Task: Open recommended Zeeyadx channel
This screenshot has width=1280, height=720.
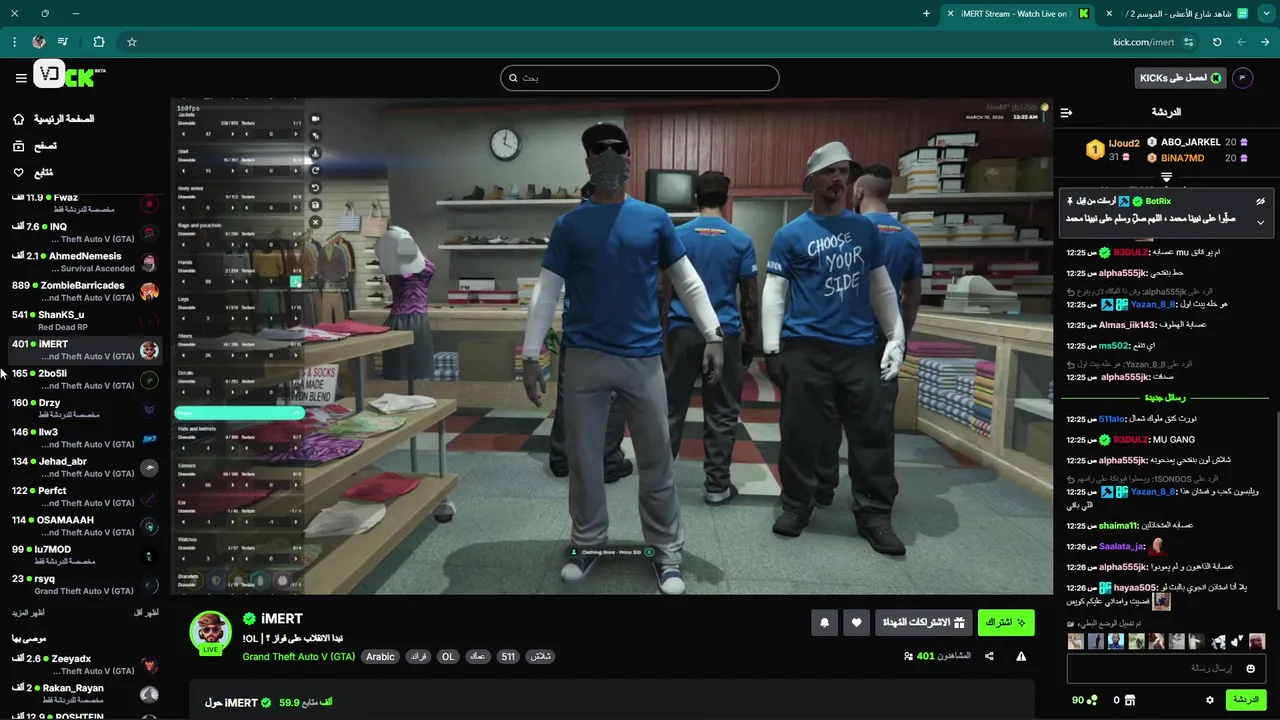Action: tap(86, 665)
